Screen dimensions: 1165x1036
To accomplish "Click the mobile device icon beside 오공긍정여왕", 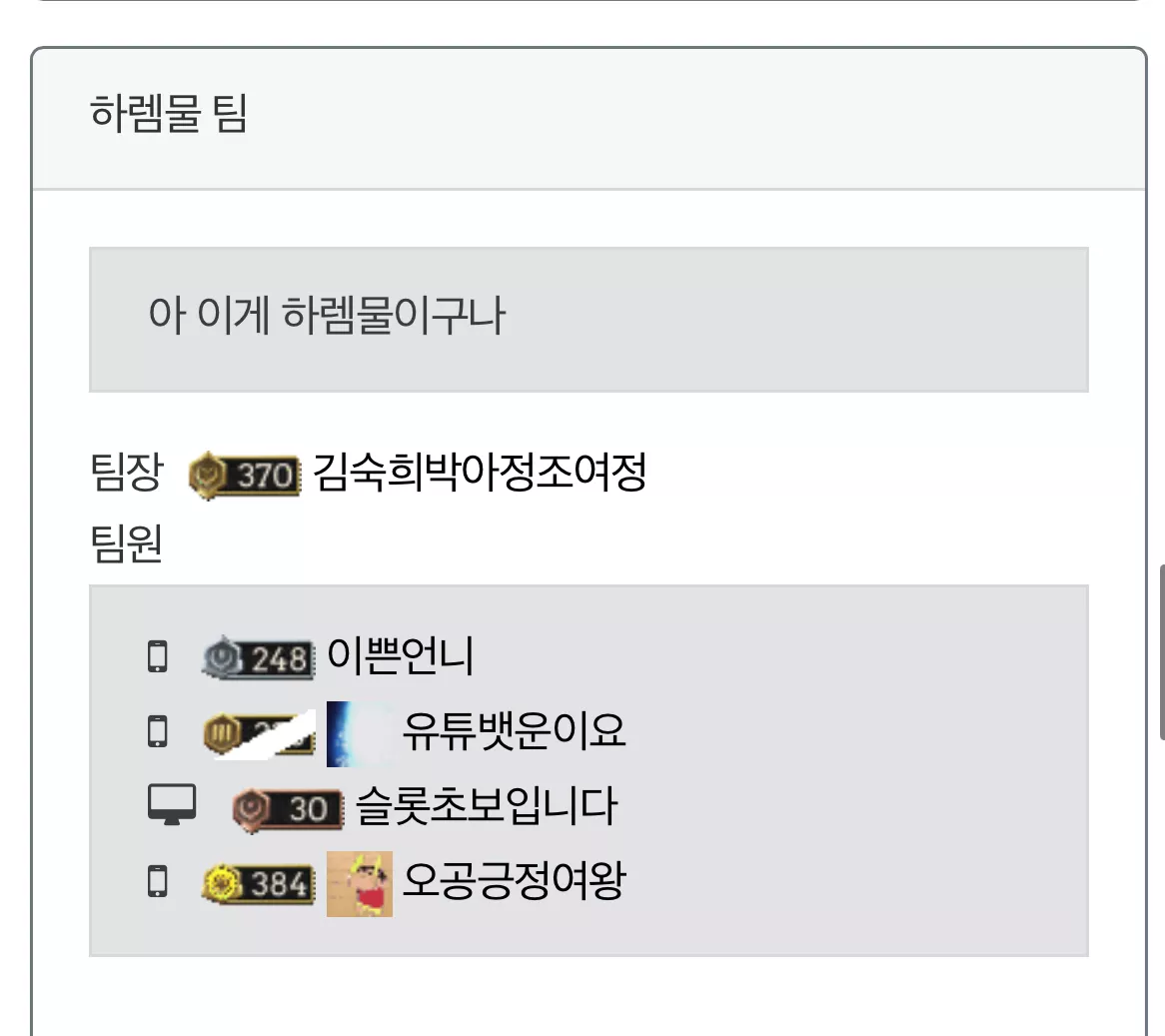I will click(x=158, y=881).
